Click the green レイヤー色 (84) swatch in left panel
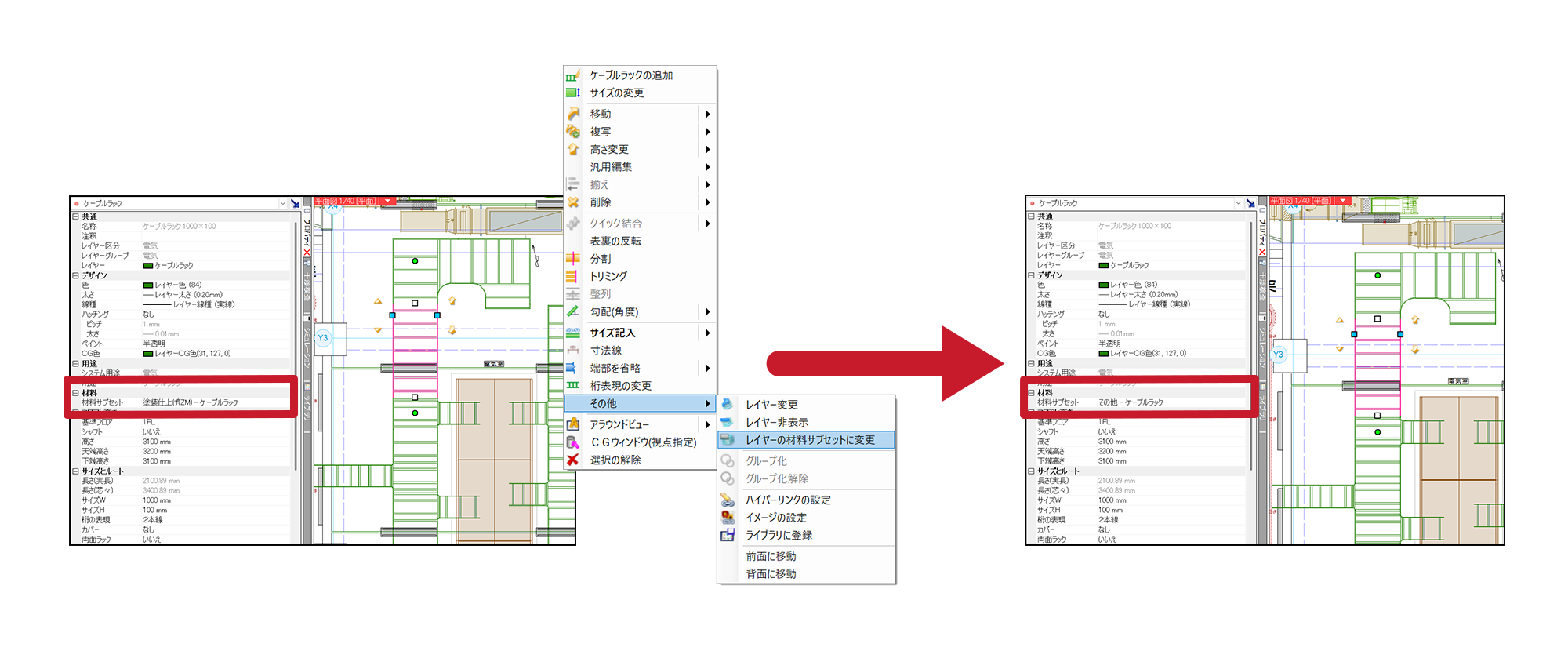1568x651 pixels. [148, 285]
